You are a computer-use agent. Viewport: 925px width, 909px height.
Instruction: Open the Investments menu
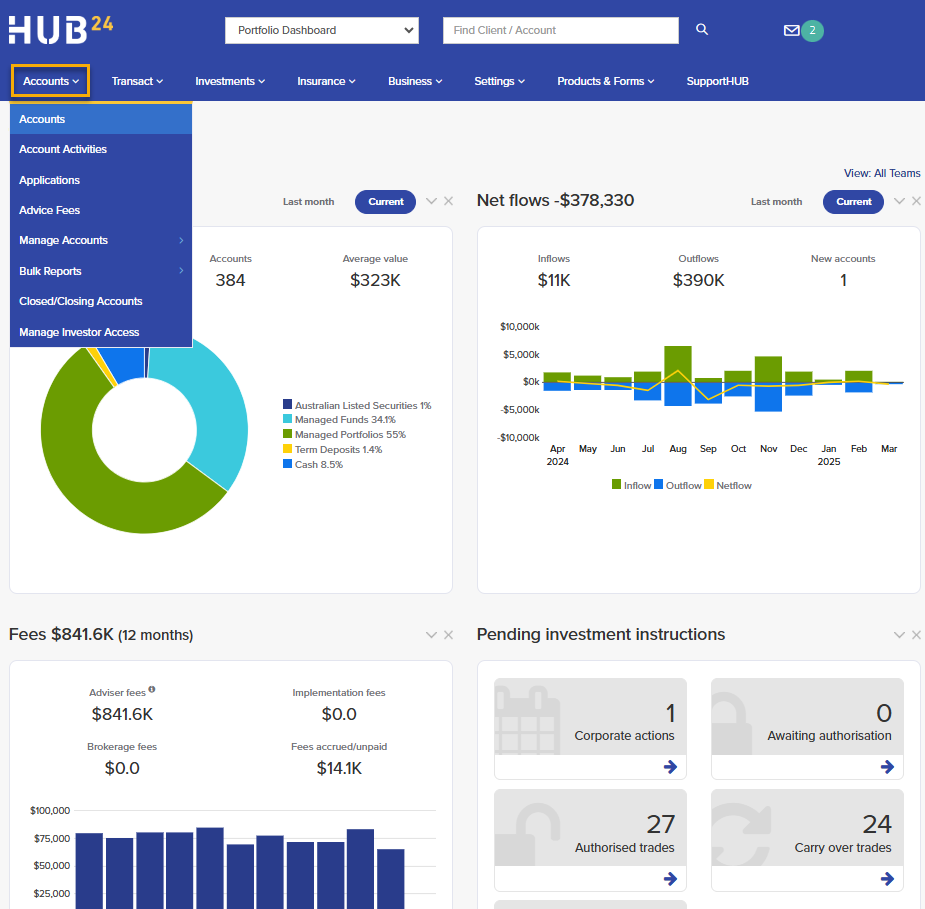pyautogui.click(x=230, y=81)
